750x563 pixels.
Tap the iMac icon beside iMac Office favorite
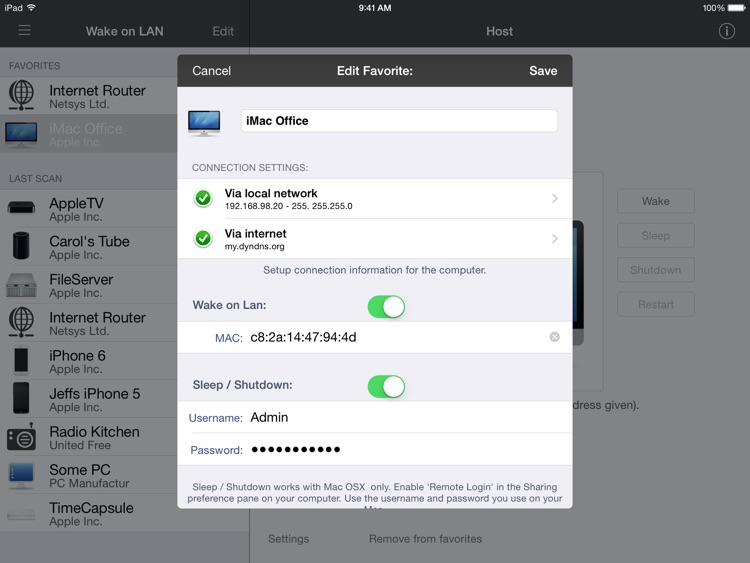pyautogui.click(x=21, y=134)
